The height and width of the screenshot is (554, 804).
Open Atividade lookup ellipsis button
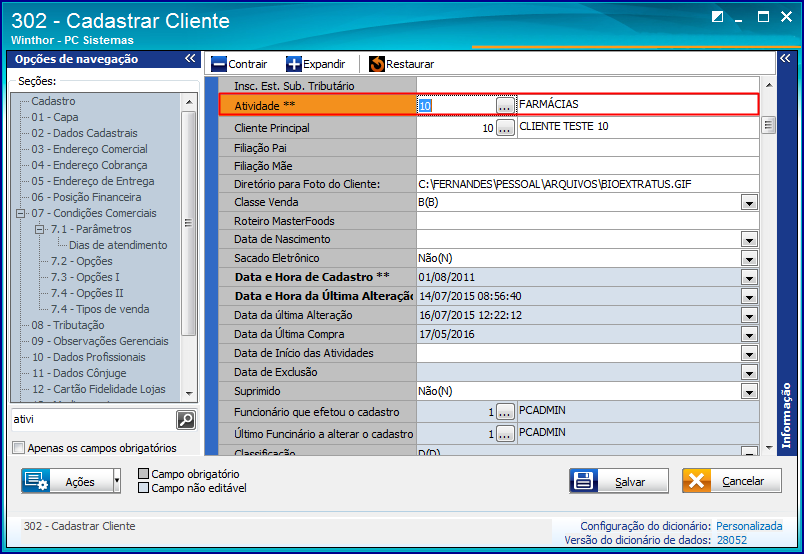505,105
